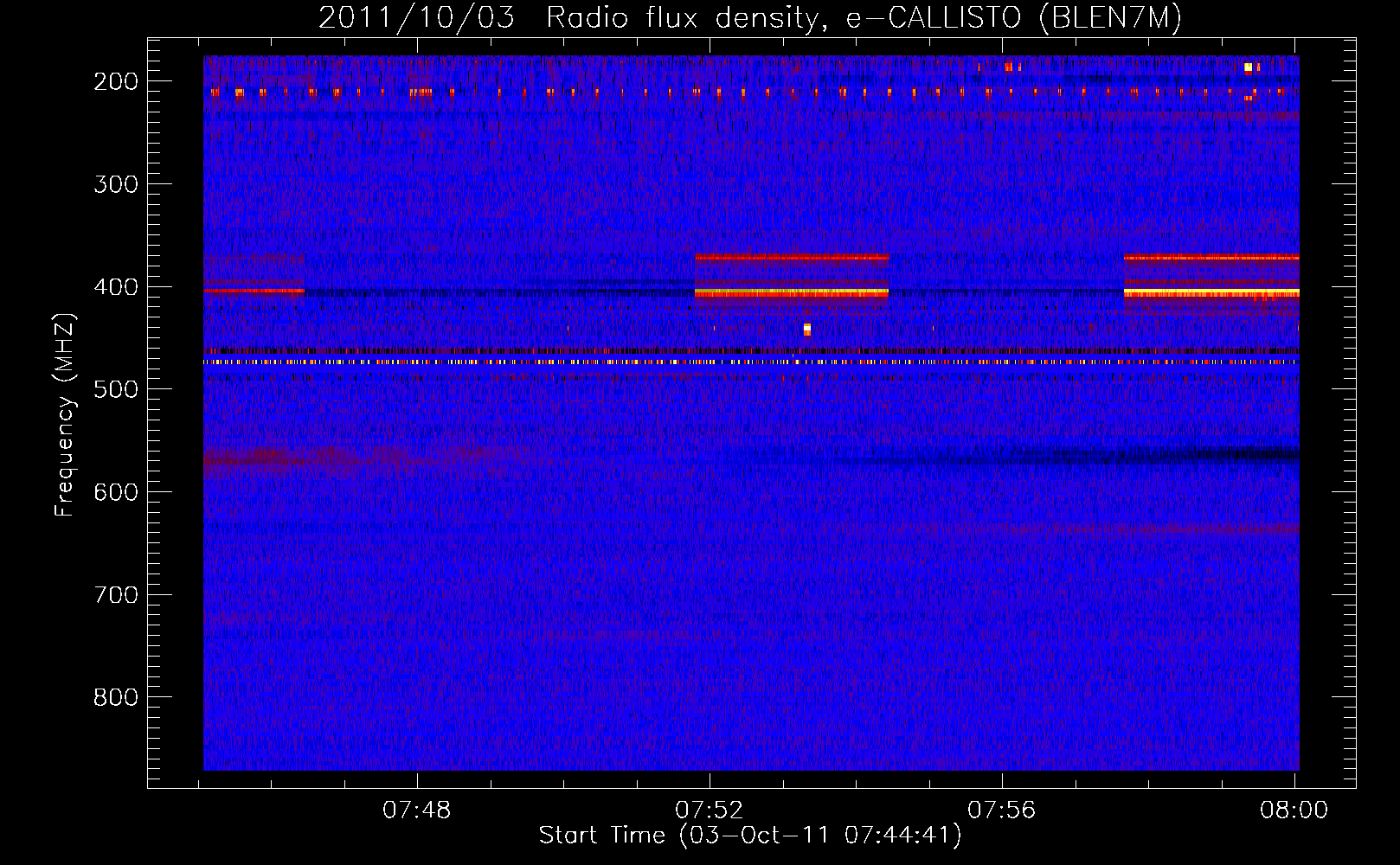The width and height of the screenshot is (1400, 865).
Task: Click the 08:00 time tick label
Action: click(x=1294, y=811)
